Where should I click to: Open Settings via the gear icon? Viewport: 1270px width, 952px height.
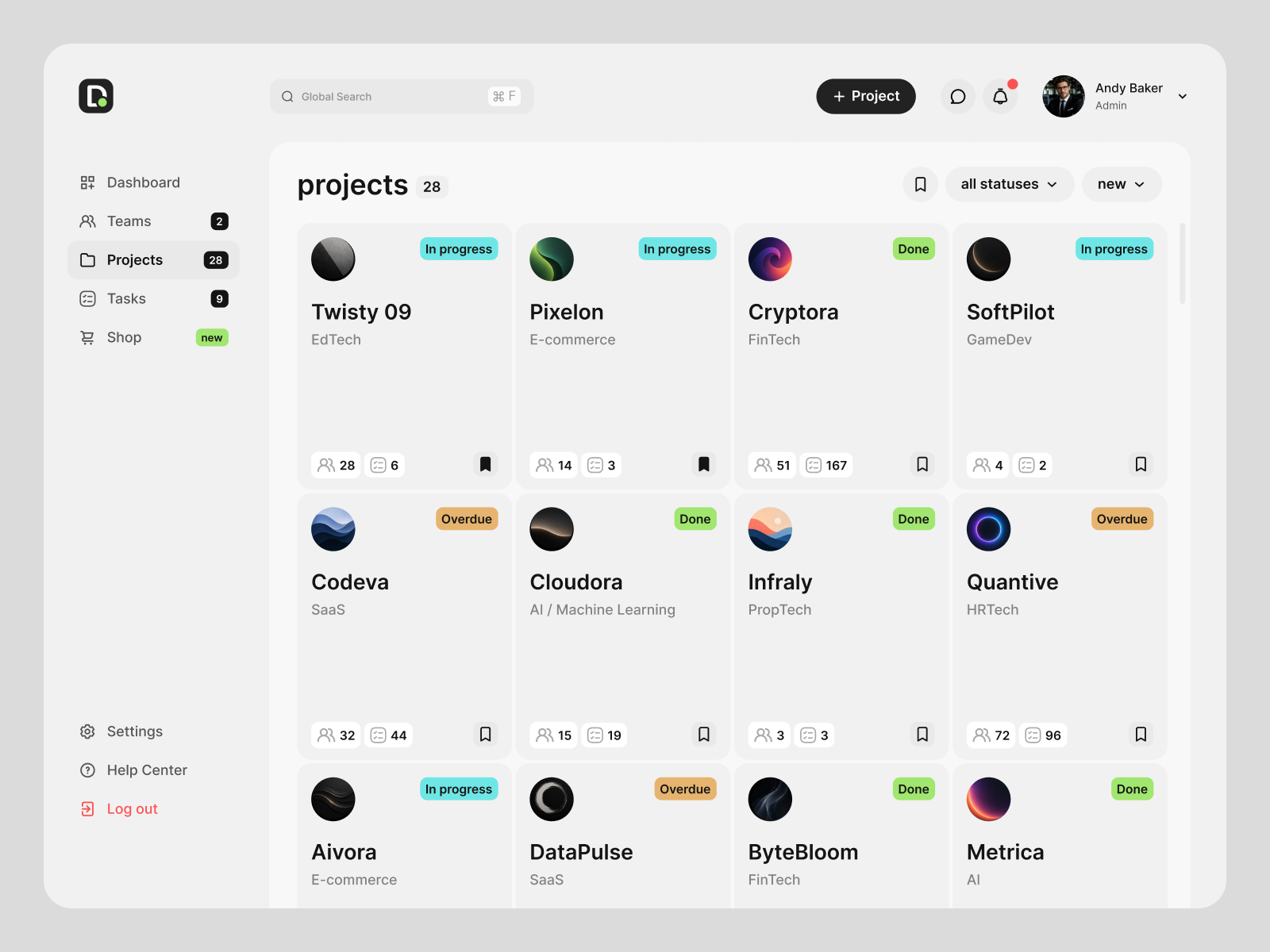[x=87, y=731]
